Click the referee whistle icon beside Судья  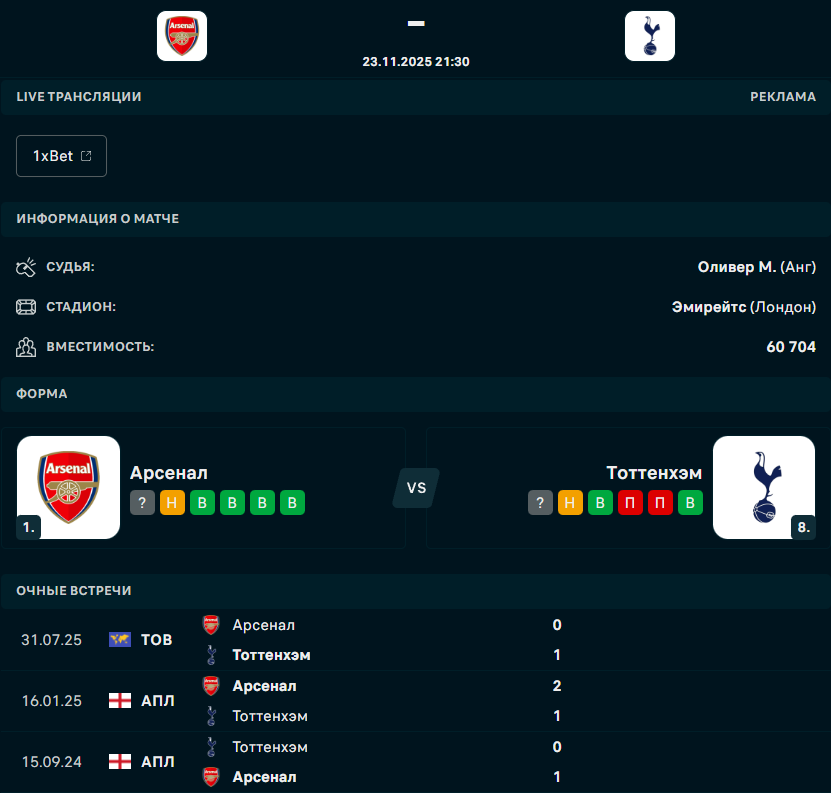[26, 267]
